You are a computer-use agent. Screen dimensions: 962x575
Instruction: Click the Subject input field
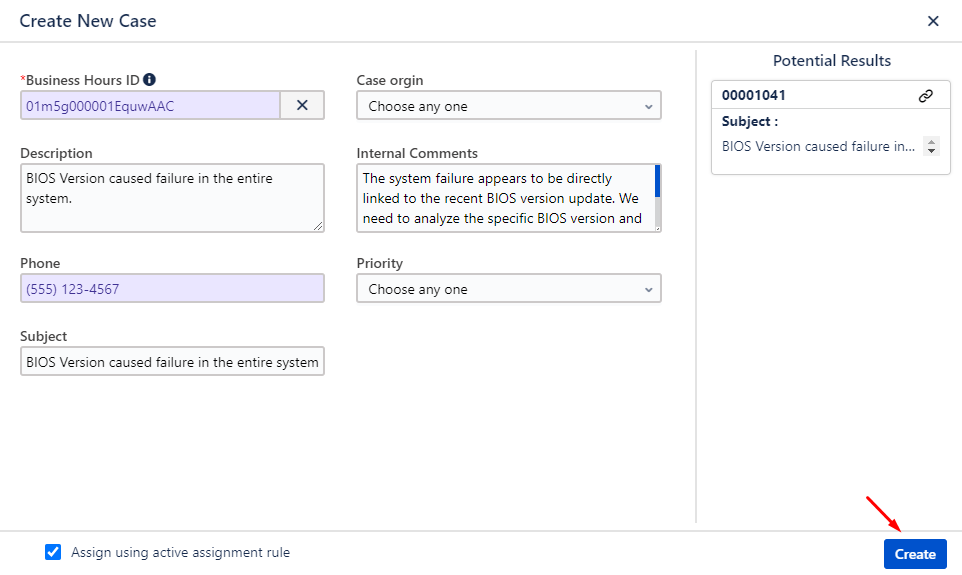point(172,362)
